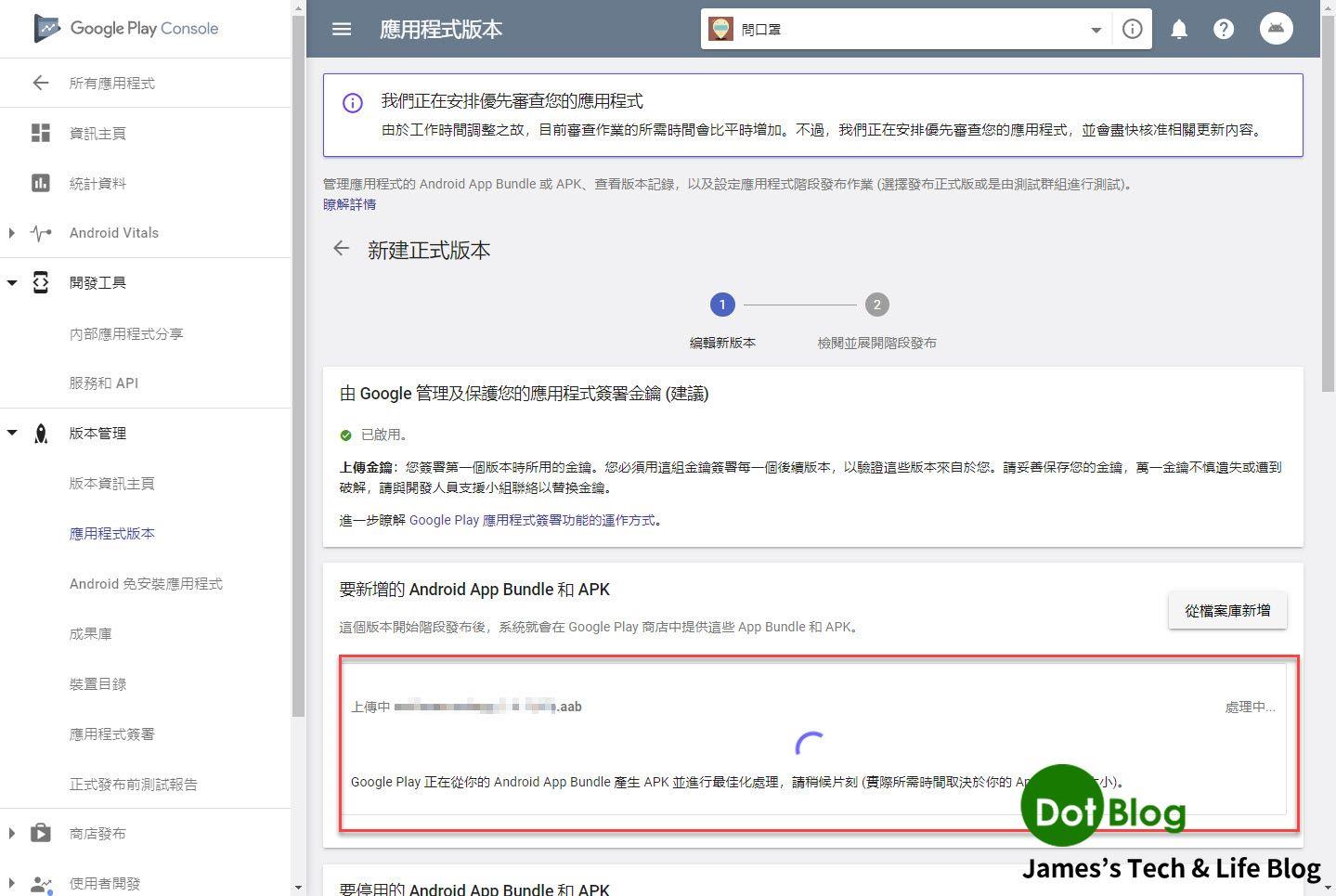
Task: Expand the 使用者開發 section
Action: [x=11, y=883]
